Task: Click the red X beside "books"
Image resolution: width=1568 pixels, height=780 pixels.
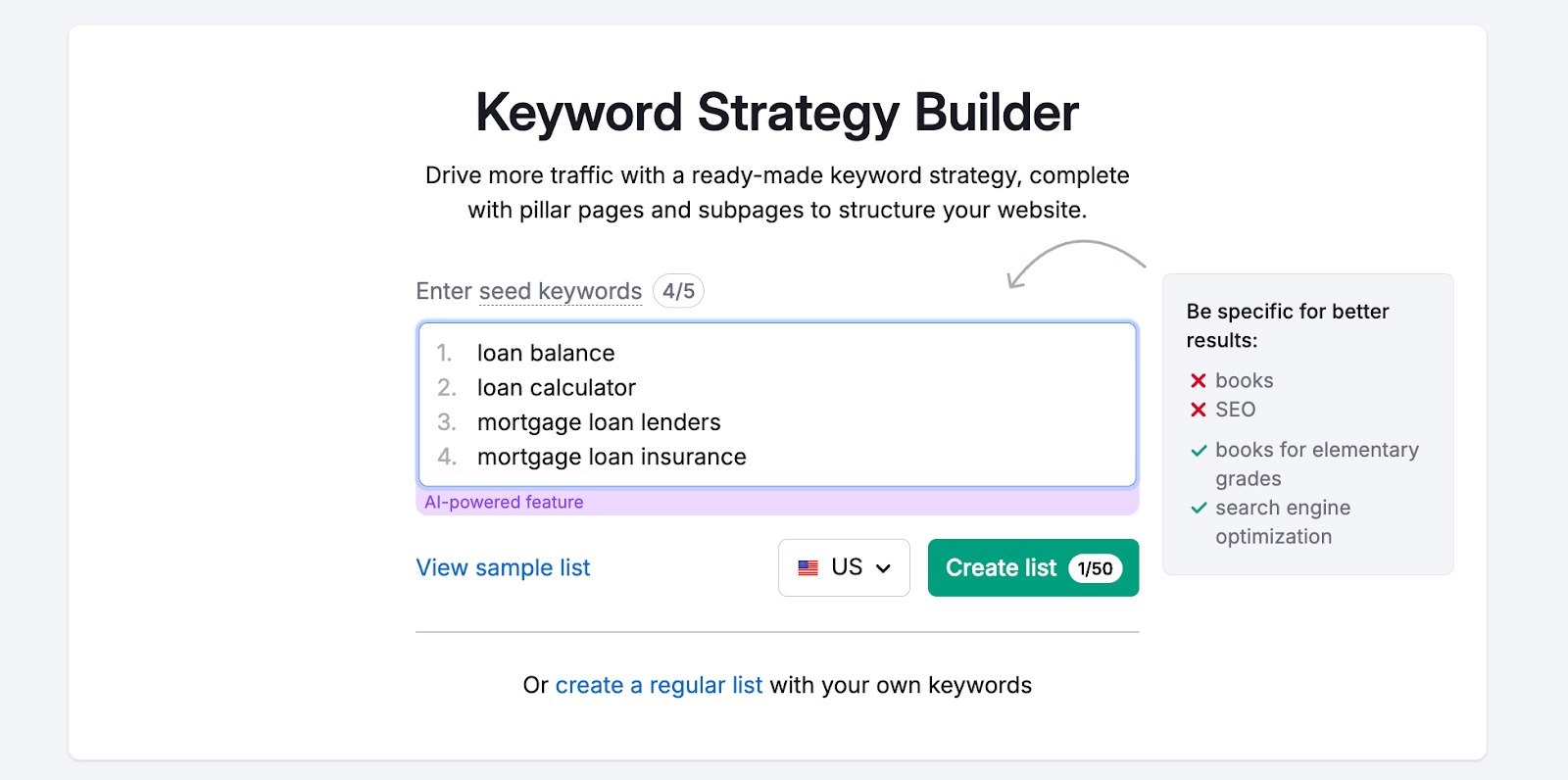Action: 1198,380
